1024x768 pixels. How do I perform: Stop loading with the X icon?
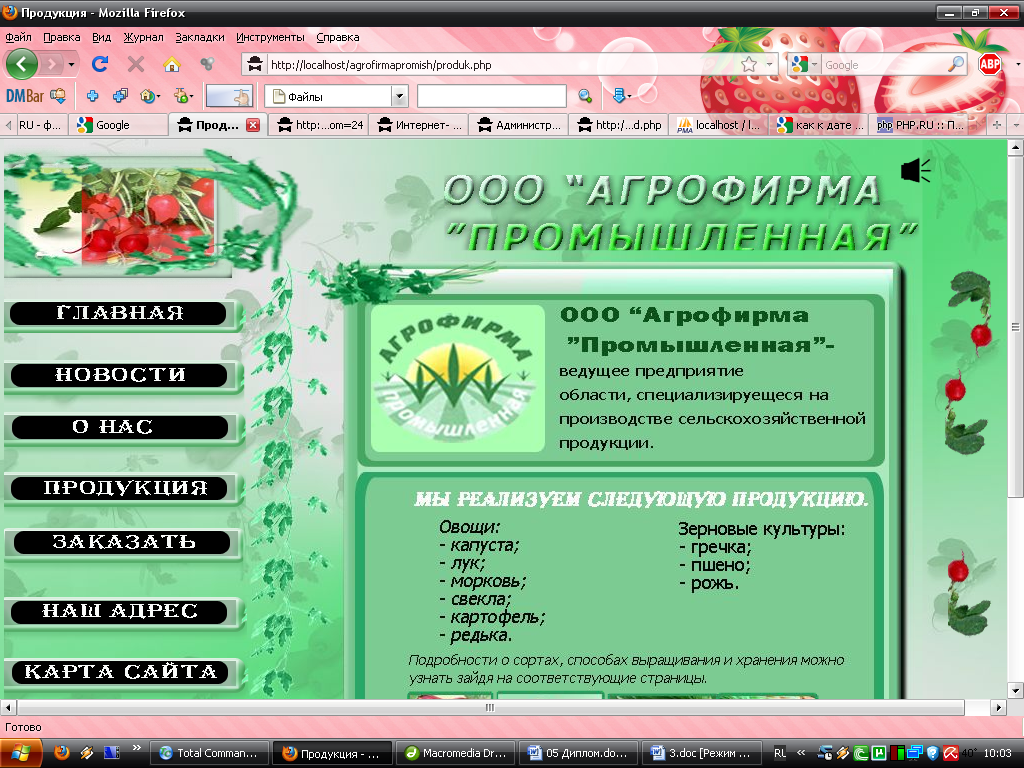coord(136,64)
